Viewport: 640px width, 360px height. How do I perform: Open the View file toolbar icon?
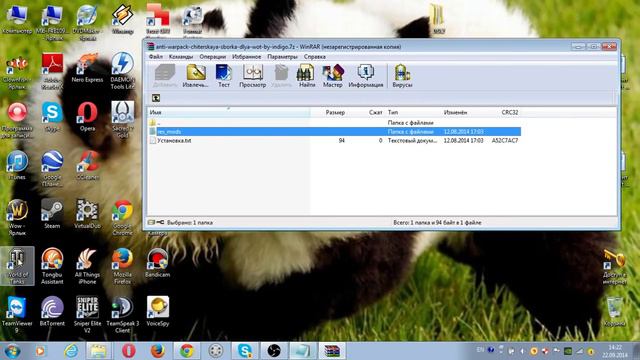253,76
